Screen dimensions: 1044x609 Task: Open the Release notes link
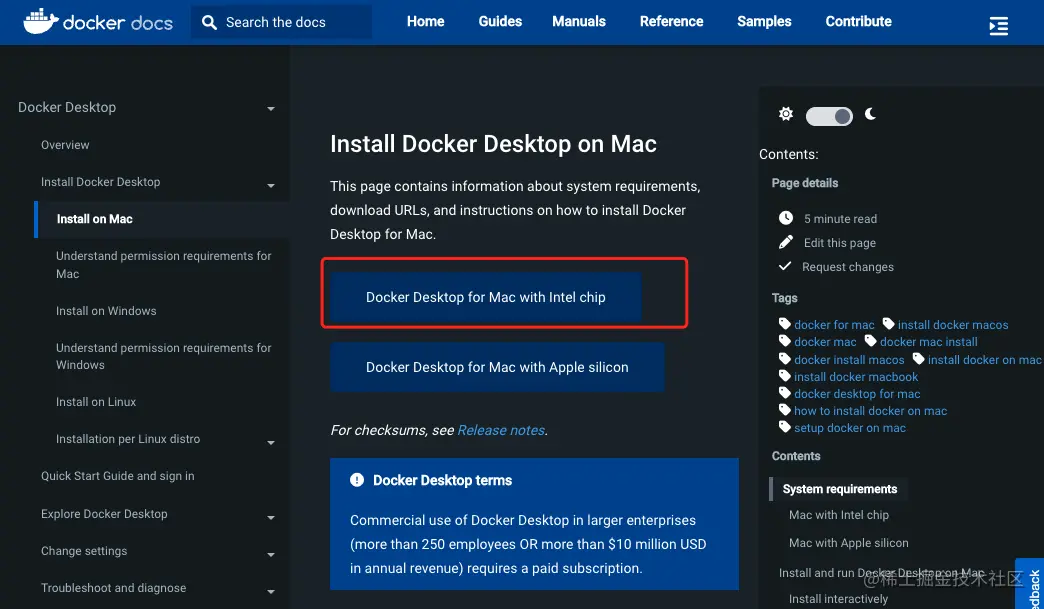[501, 430]
